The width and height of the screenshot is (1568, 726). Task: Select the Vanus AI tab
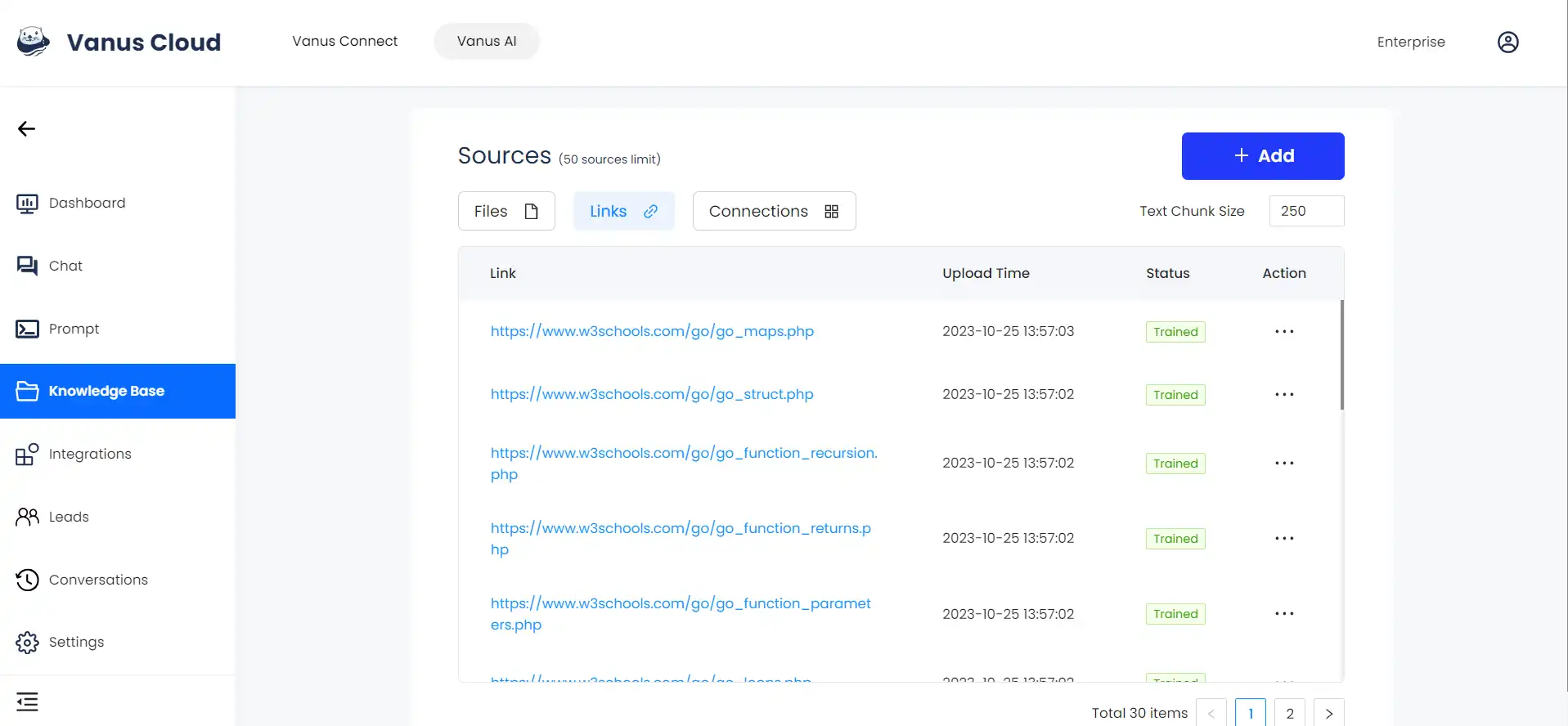pos(487,41)
